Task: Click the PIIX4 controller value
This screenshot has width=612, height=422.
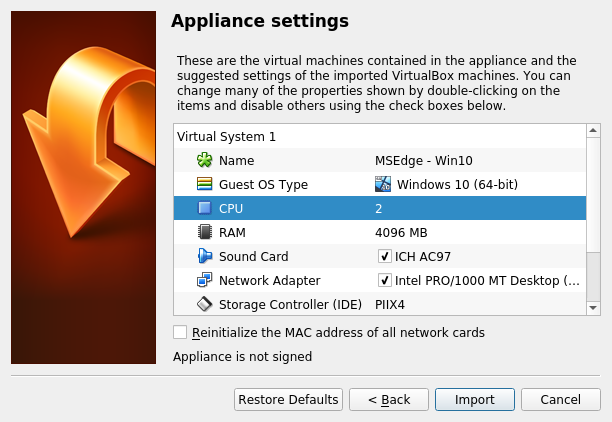Action: [390, 304]
